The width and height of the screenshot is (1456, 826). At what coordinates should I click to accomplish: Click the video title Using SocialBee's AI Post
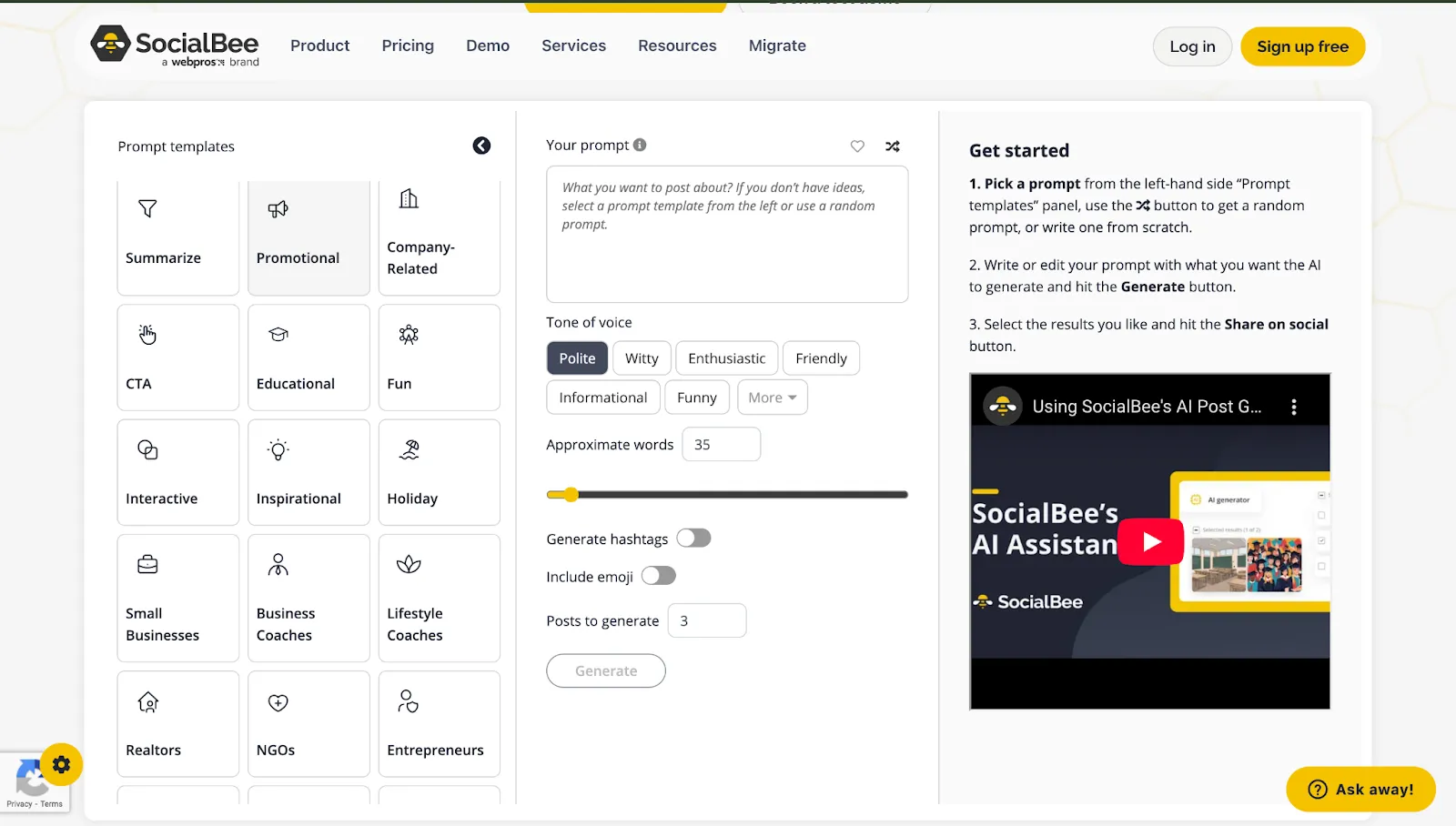(x=1147, y=407)
